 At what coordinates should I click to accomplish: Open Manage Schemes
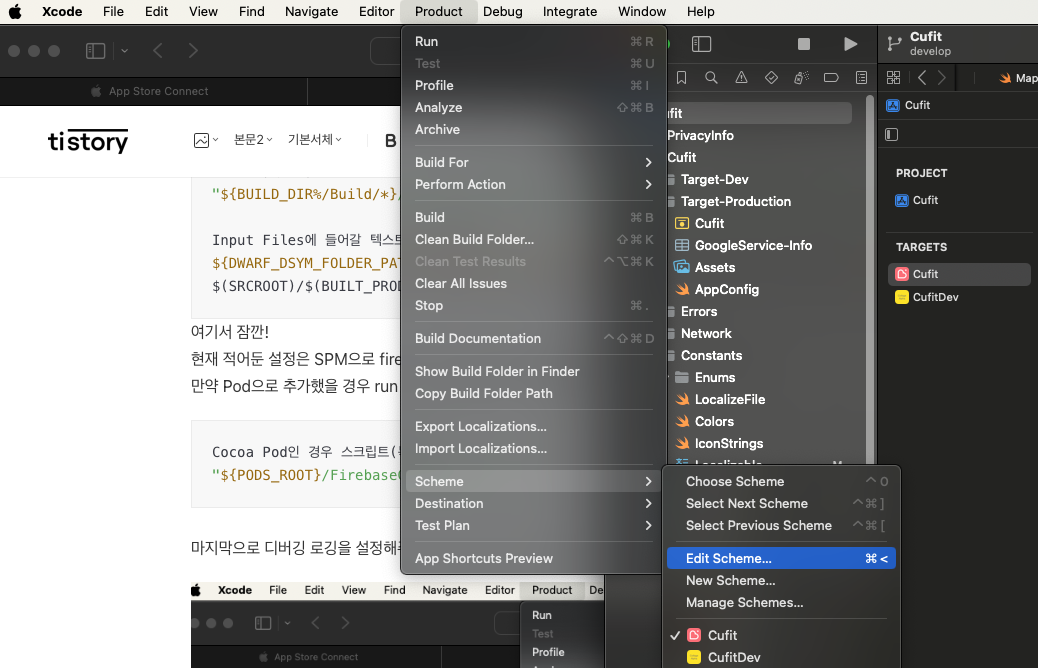[x=781, y=602]
